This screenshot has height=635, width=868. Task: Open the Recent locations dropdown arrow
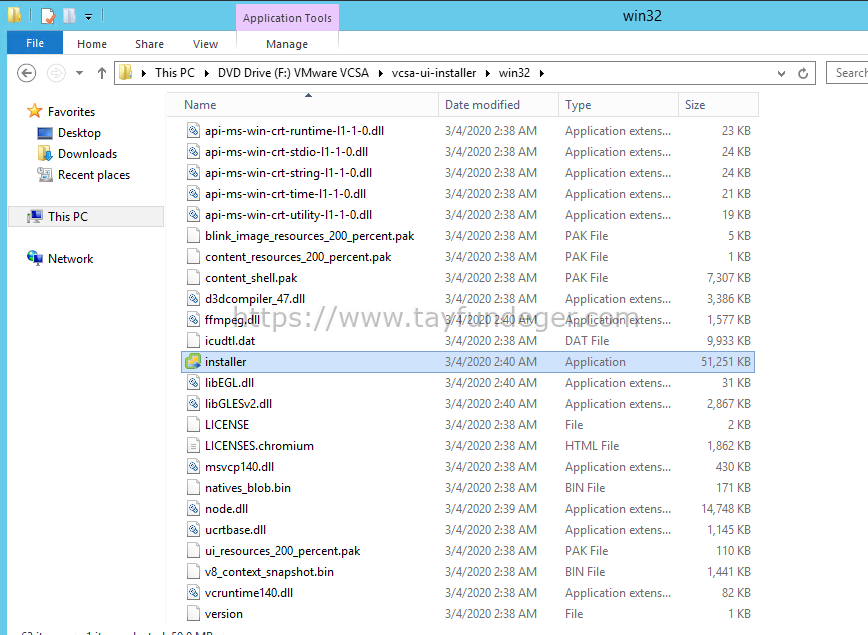(x=80, y=73)
